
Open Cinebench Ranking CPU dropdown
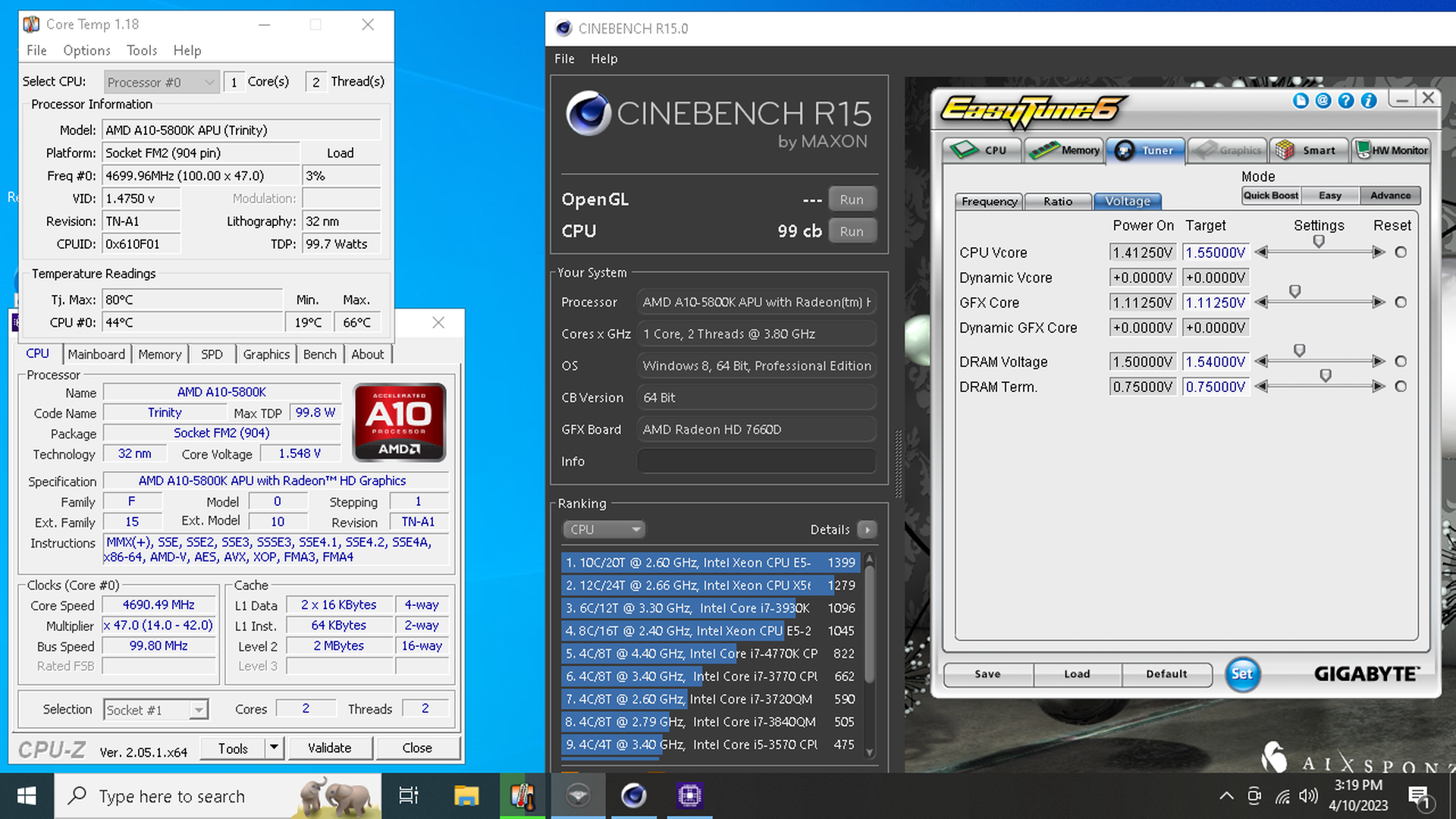pyautogui.click(x=604, y=529)
